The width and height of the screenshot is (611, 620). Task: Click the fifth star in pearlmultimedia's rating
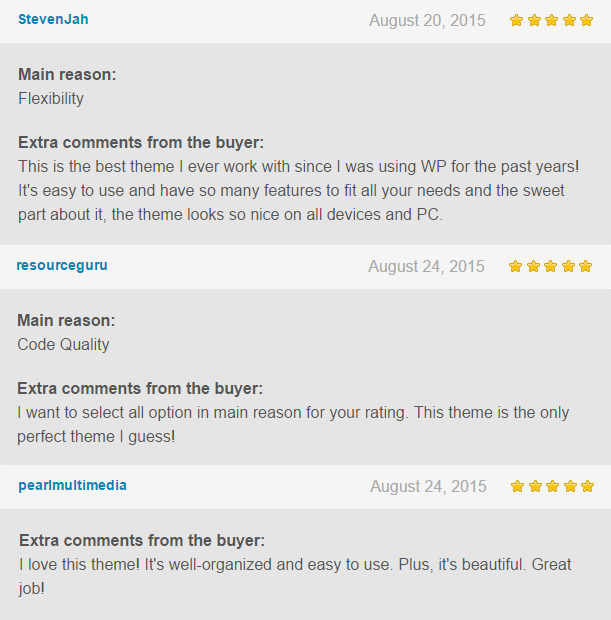pyautogui.click(x=587, y=486)
